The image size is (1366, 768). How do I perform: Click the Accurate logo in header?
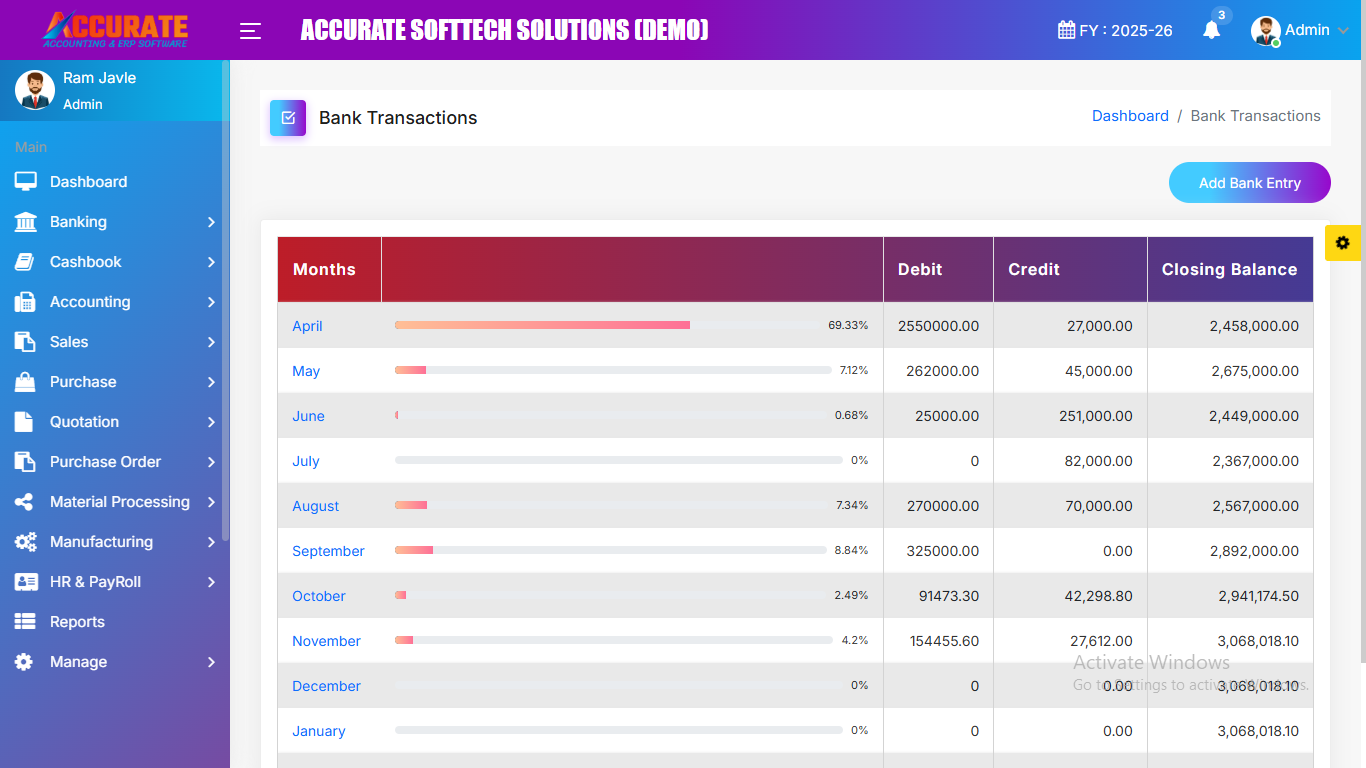point(115,30)
